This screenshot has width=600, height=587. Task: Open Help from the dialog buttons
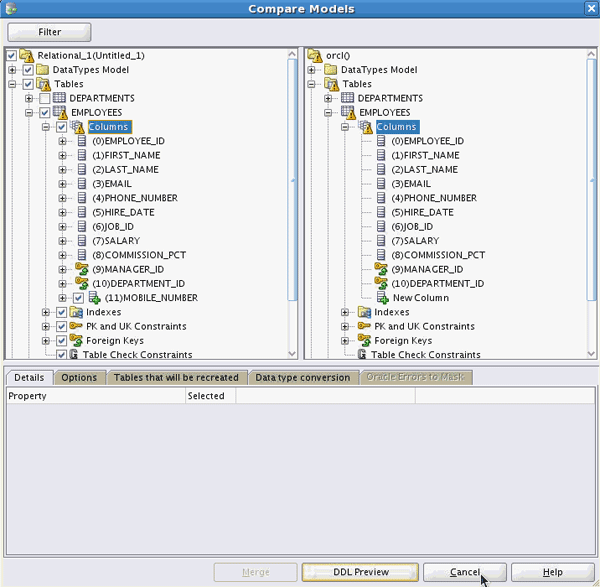point(553,572)
